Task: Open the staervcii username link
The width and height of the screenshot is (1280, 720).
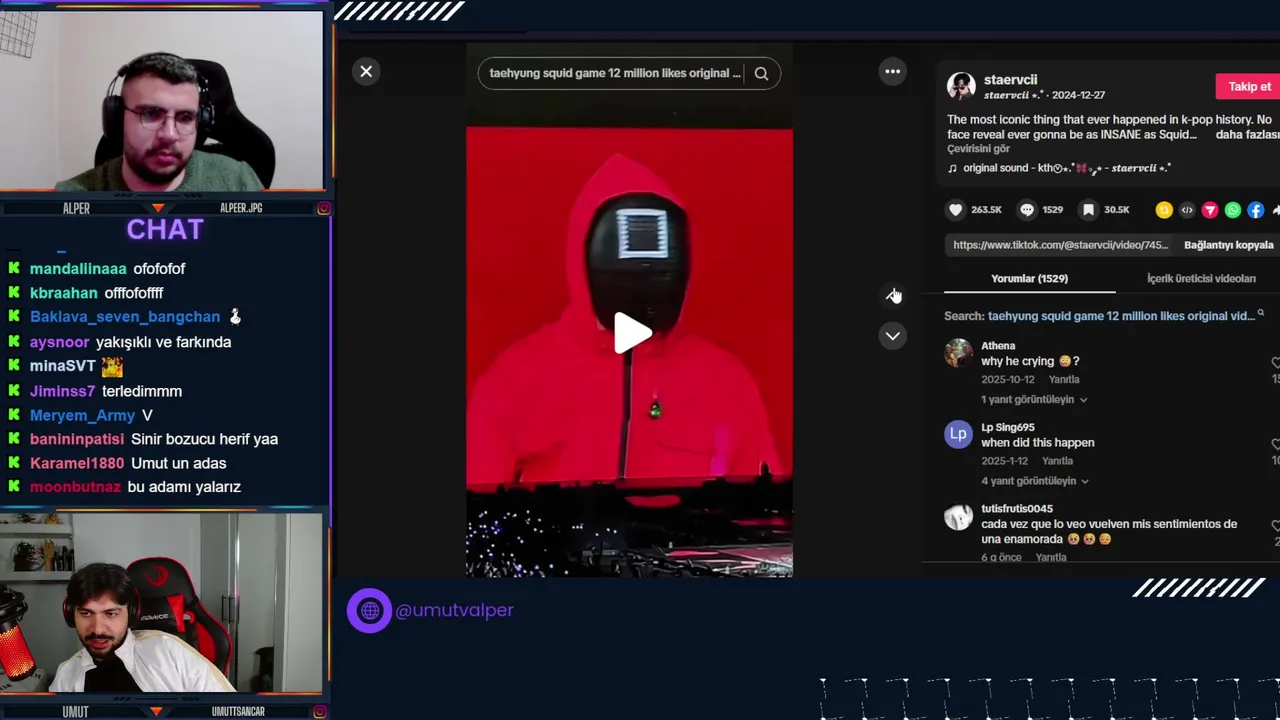Action: coord(1010,79)
